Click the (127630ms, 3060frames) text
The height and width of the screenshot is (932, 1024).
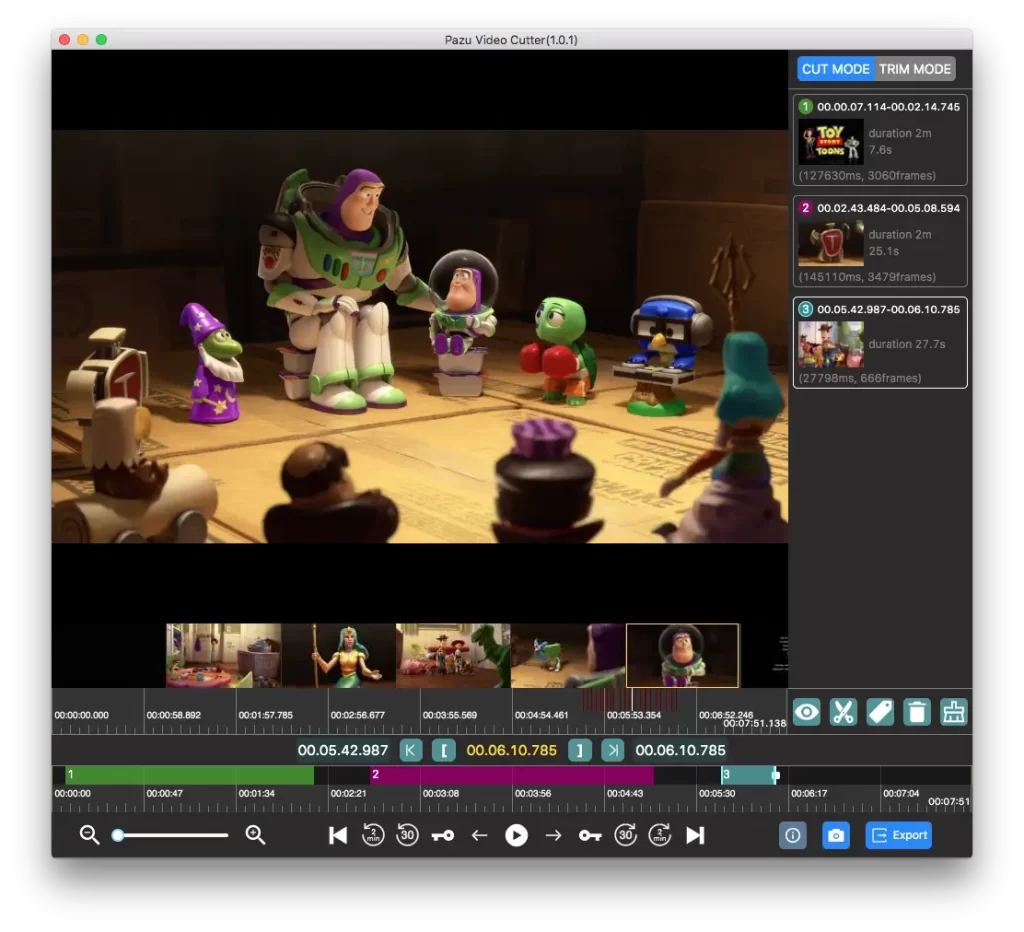pos(867,176)
